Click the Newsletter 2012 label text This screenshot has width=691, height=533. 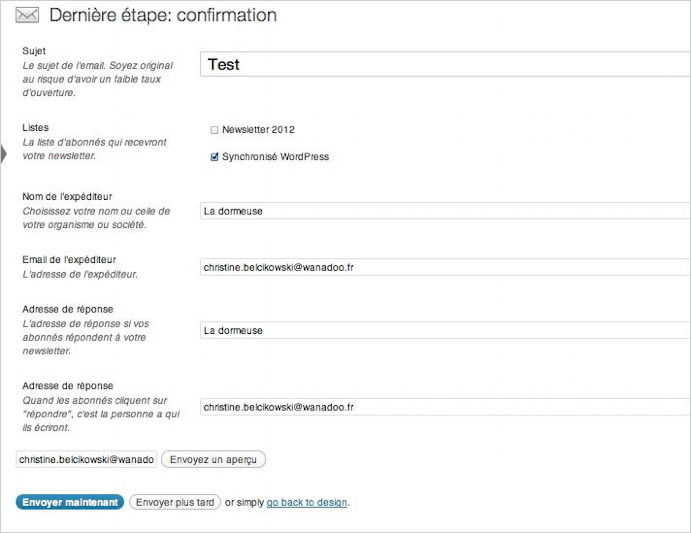(x=258, y=130)
